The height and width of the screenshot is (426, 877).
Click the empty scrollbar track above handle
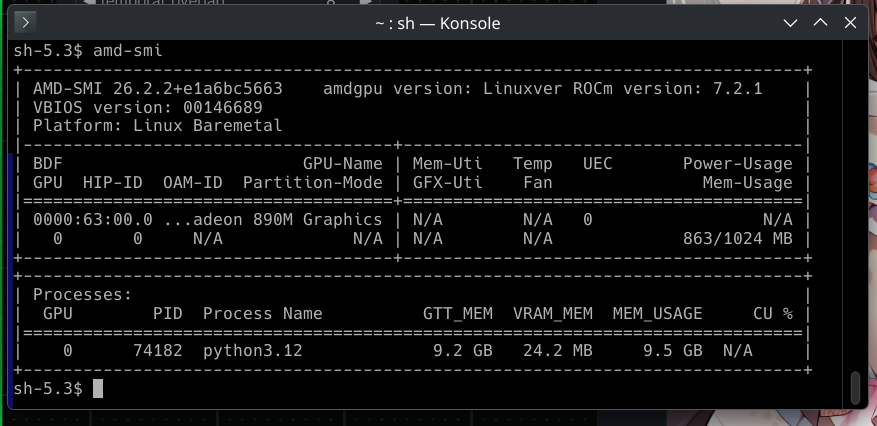pos(855,207)
